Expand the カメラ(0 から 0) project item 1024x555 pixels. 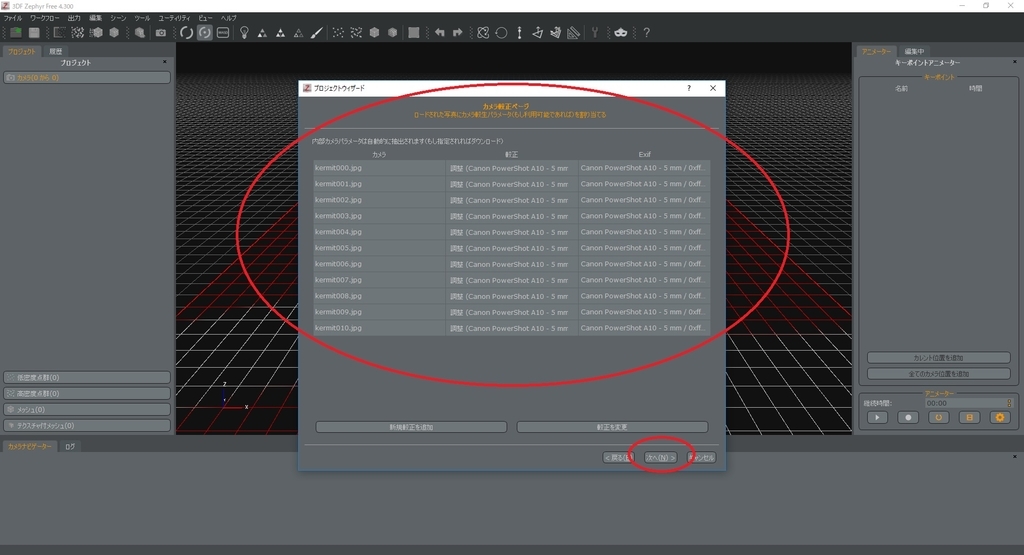[87, 78]
